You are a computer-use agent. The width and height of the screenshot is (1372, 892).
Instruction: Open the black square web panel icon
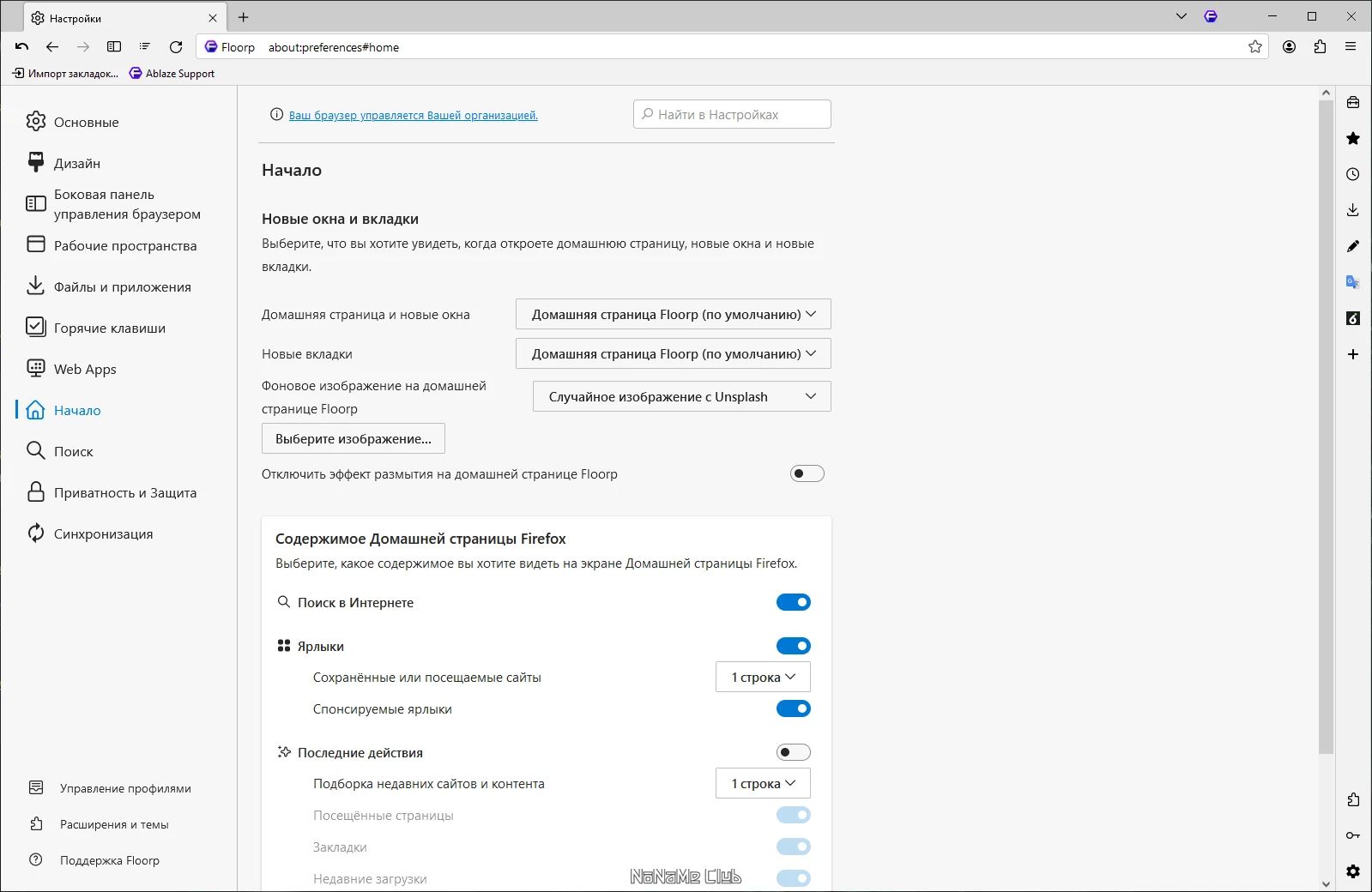1353,318
